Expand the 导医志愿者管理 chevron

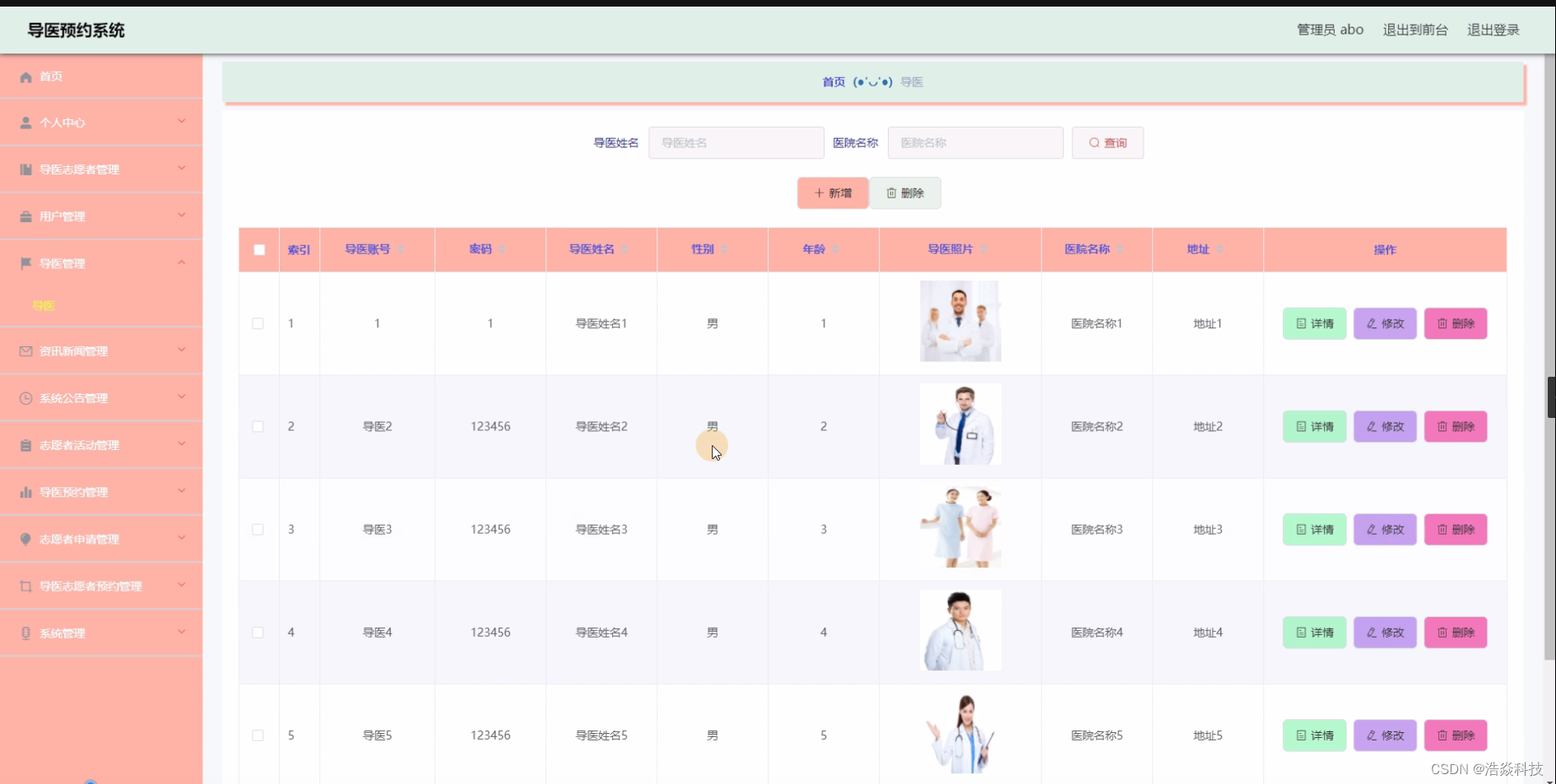pos(182,169)
